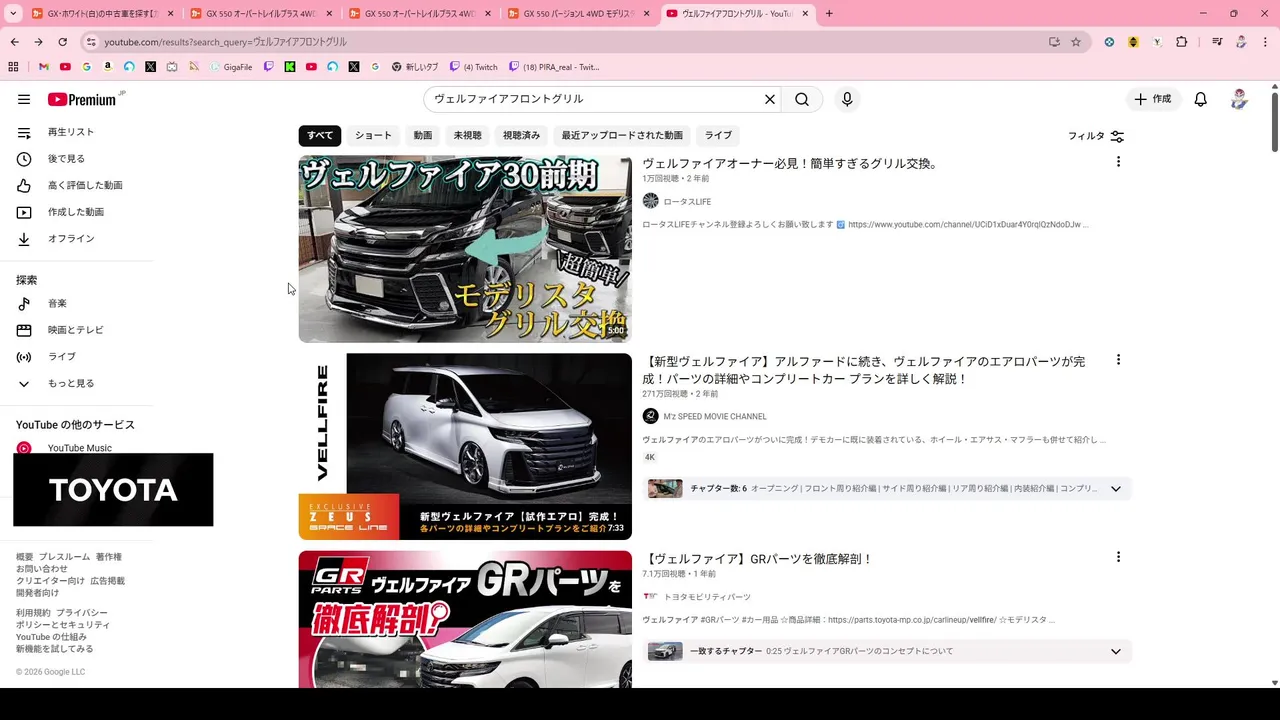Screen dimensions: 1280x720
Task: Select the 未視聴 filter chip
Action: point(467,135)
